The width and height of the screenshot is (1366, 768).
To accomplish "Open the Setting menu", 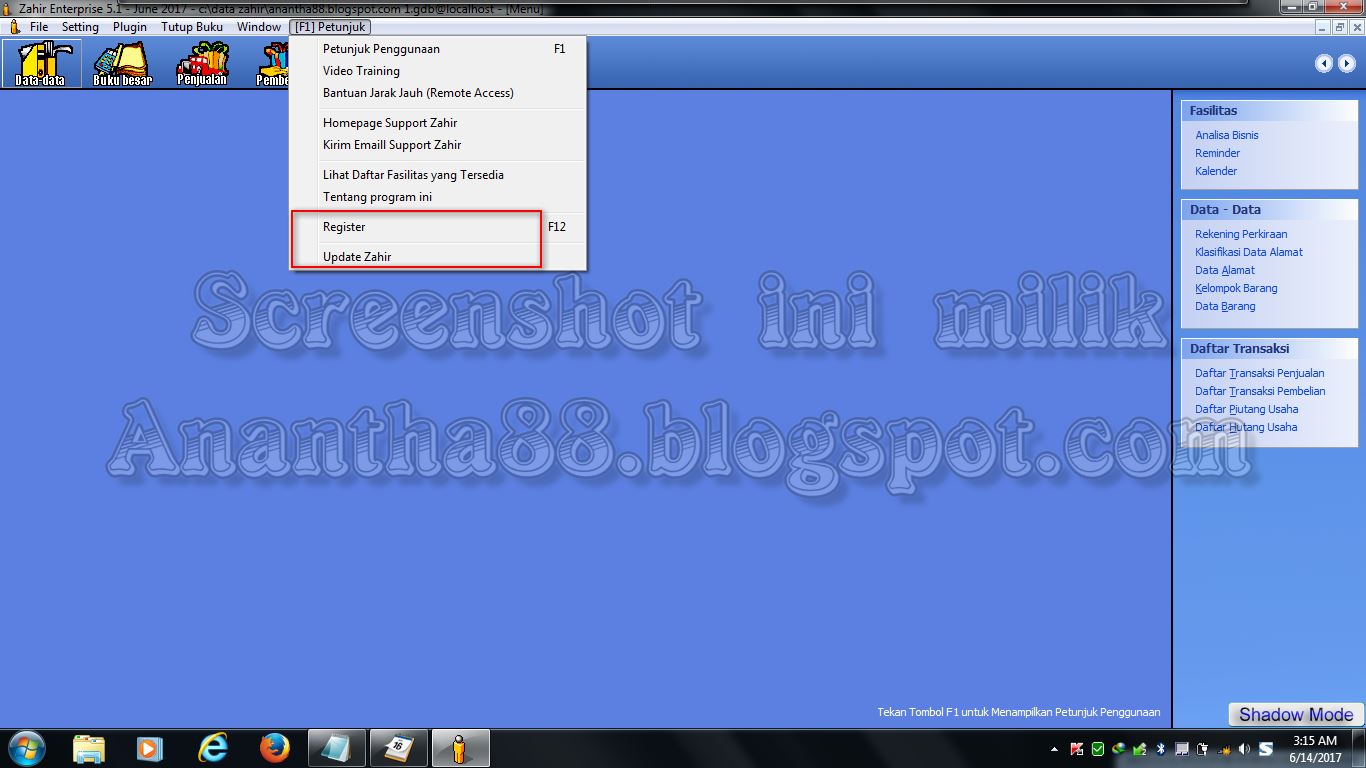I will [80, 27].
